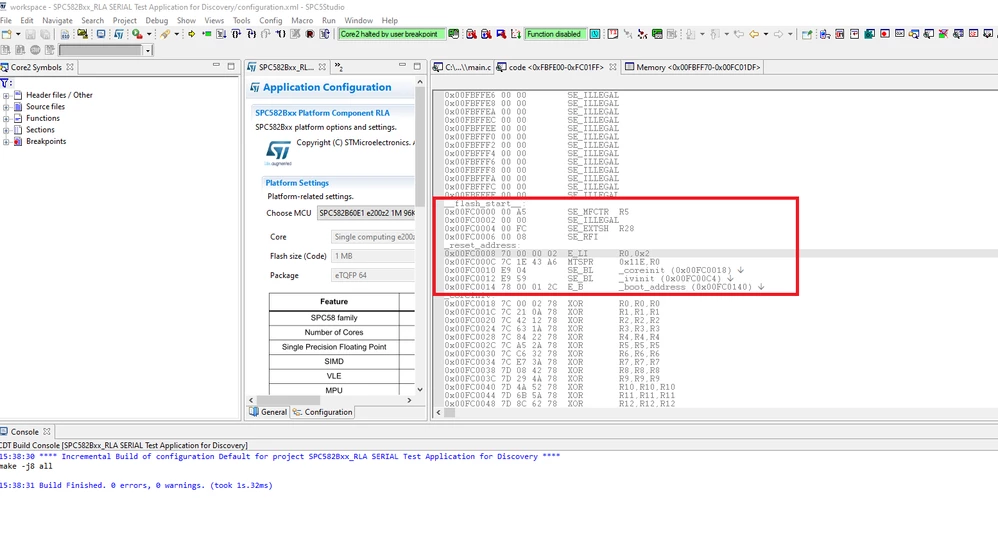This screenshot has height=540, width=998.
Task: Open the File menu
Action: point(6,20)
